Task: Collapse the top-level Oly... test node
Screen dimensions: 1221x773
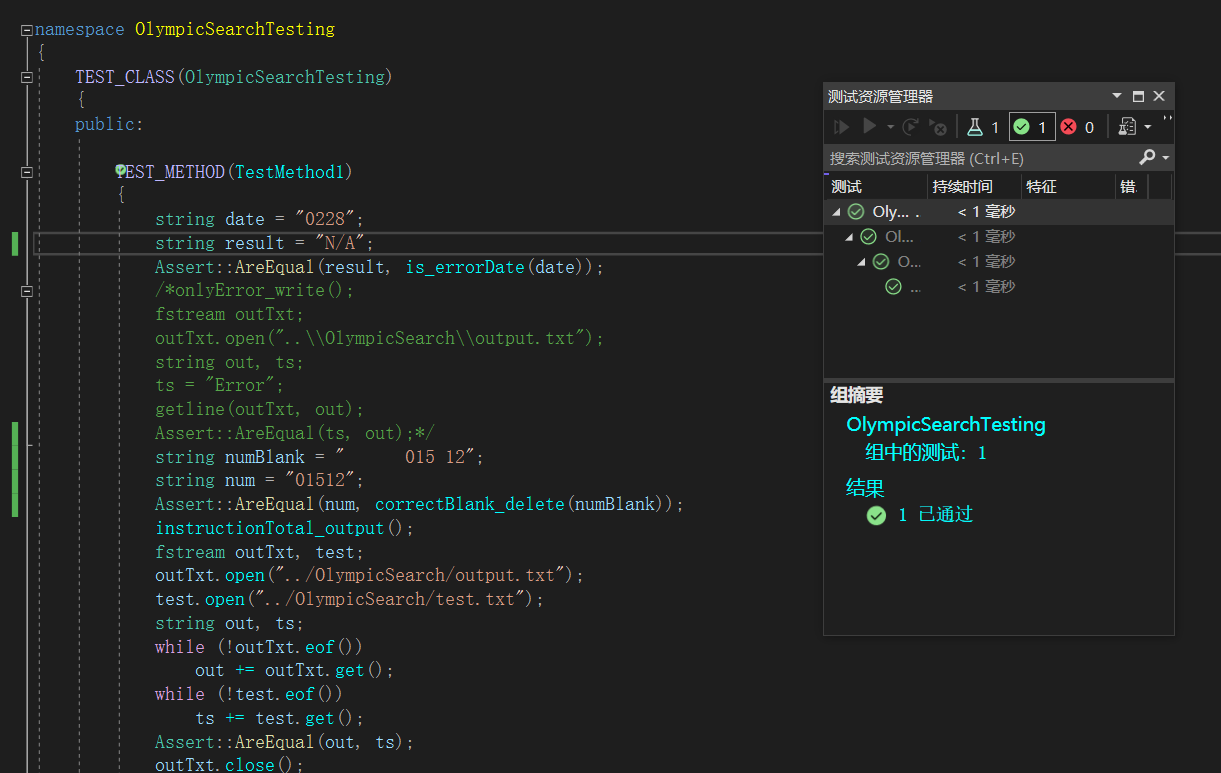Action: click(x=835, y=212)
